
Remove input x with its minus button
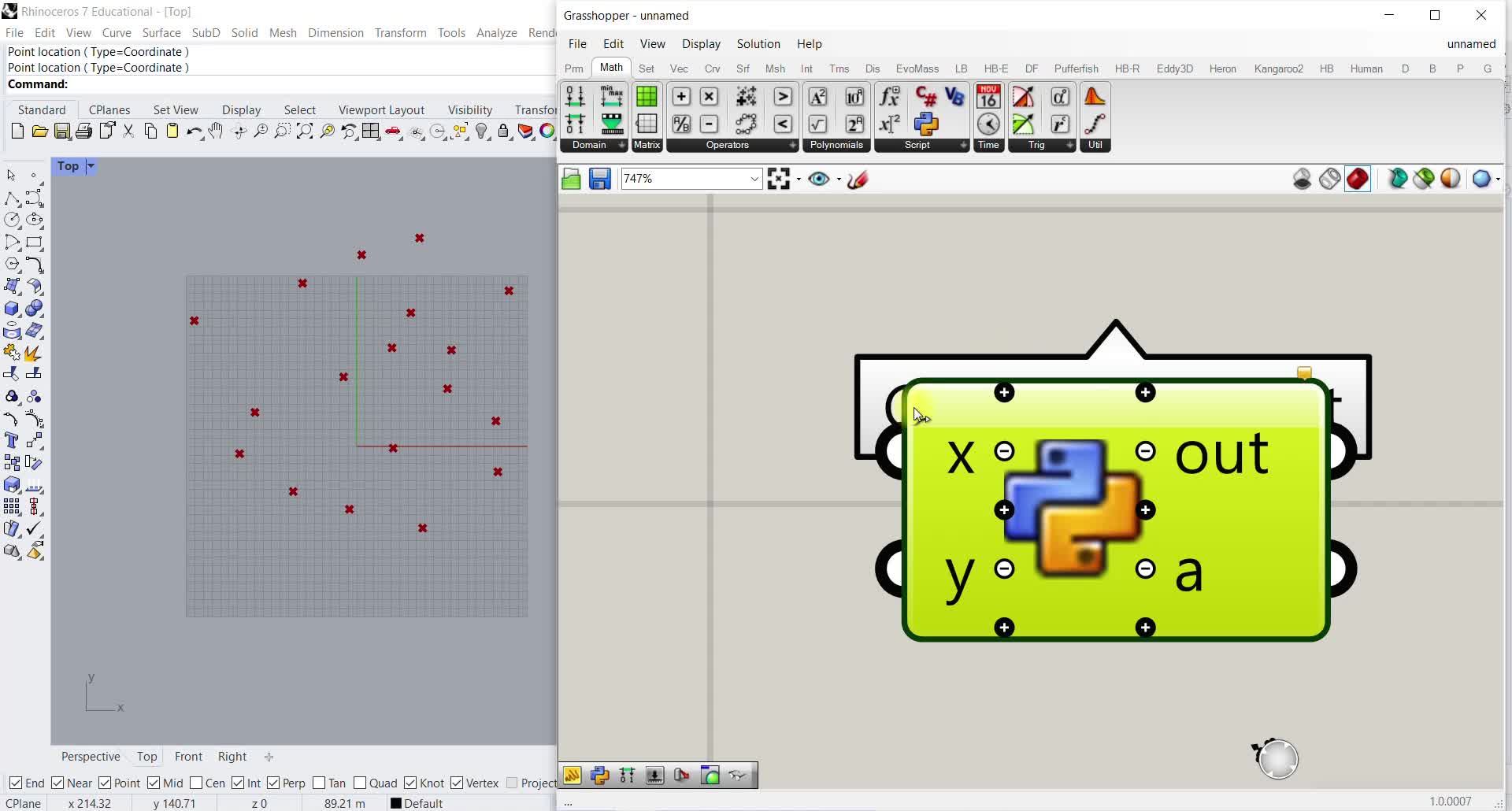point(1004,451)
